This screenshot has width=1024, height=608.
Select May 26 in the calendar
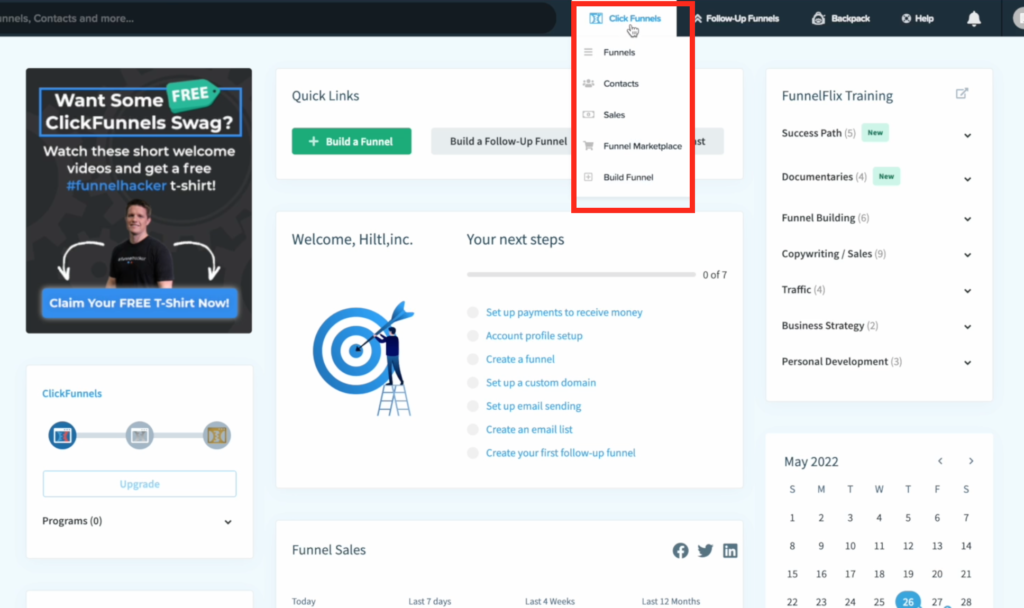click(x=908, y=601)
